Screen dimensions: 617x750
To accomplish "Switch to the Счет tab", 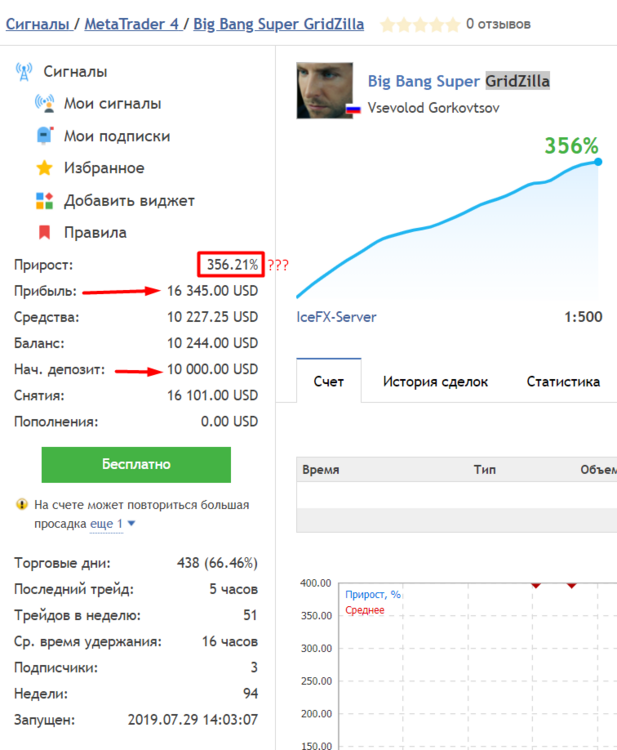I will coord(329,381).
